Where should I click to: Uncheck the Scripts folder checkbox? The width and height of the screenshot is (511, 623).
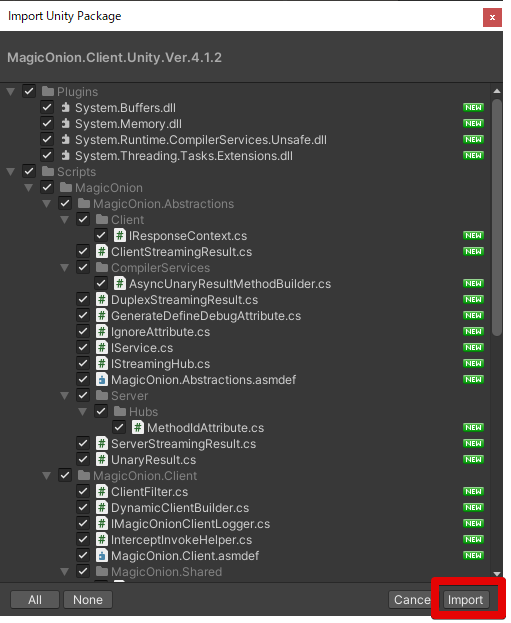coord(29,171)
